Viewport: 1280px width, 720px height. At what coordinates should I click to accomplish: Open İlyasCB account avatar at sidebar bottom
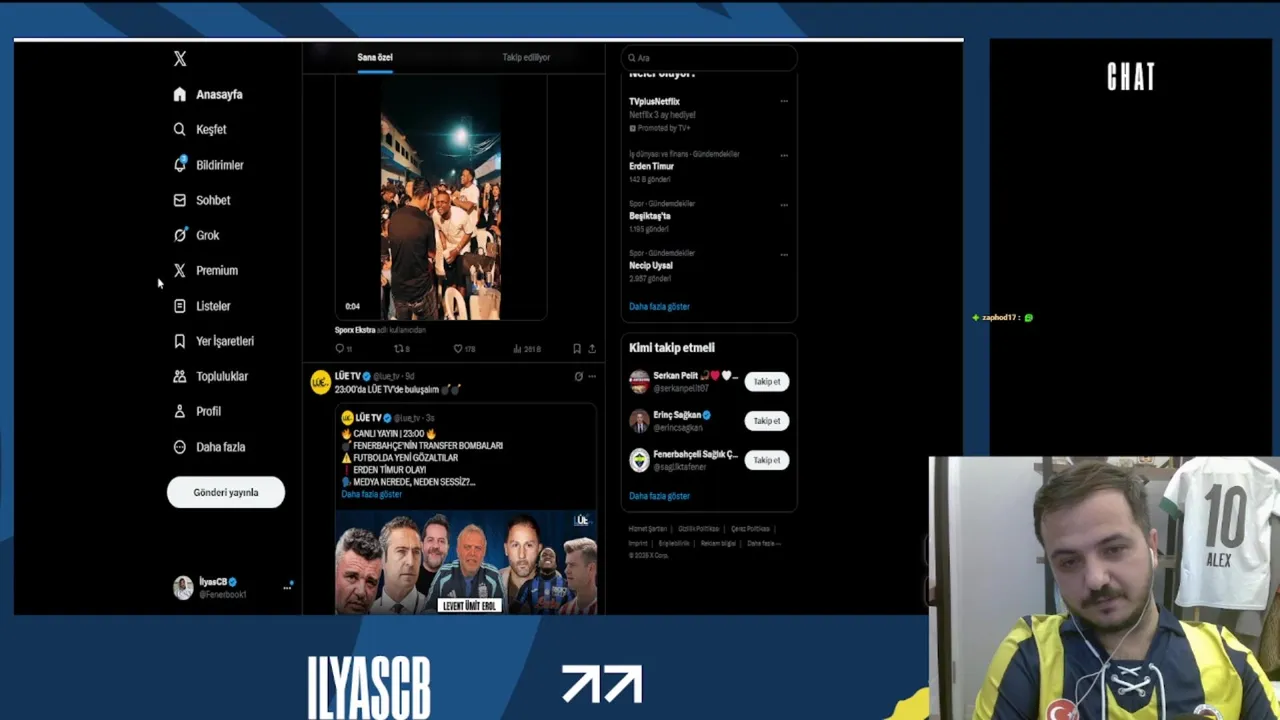pyautogui.click(x=183, y=588)
